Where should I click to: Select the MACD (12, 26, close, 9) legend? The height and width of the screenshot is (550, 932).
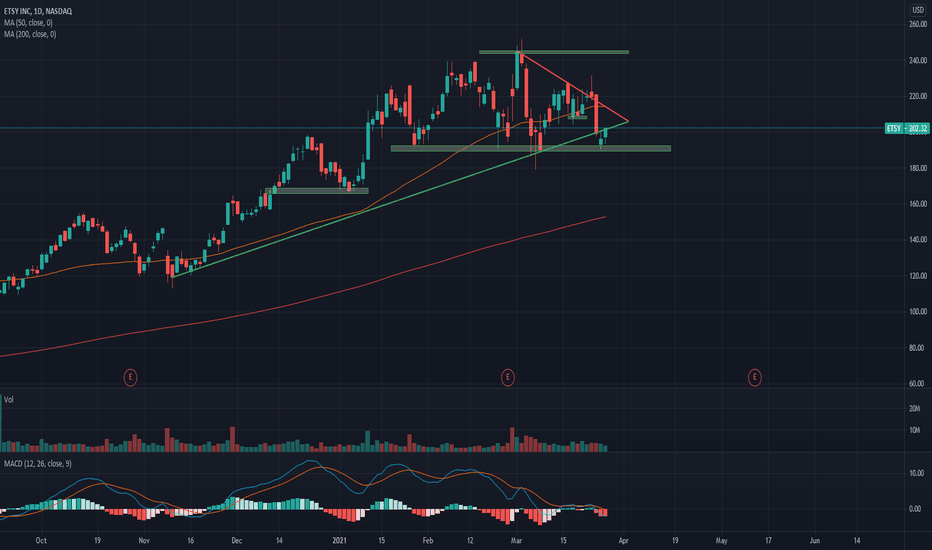pos(37,463)
